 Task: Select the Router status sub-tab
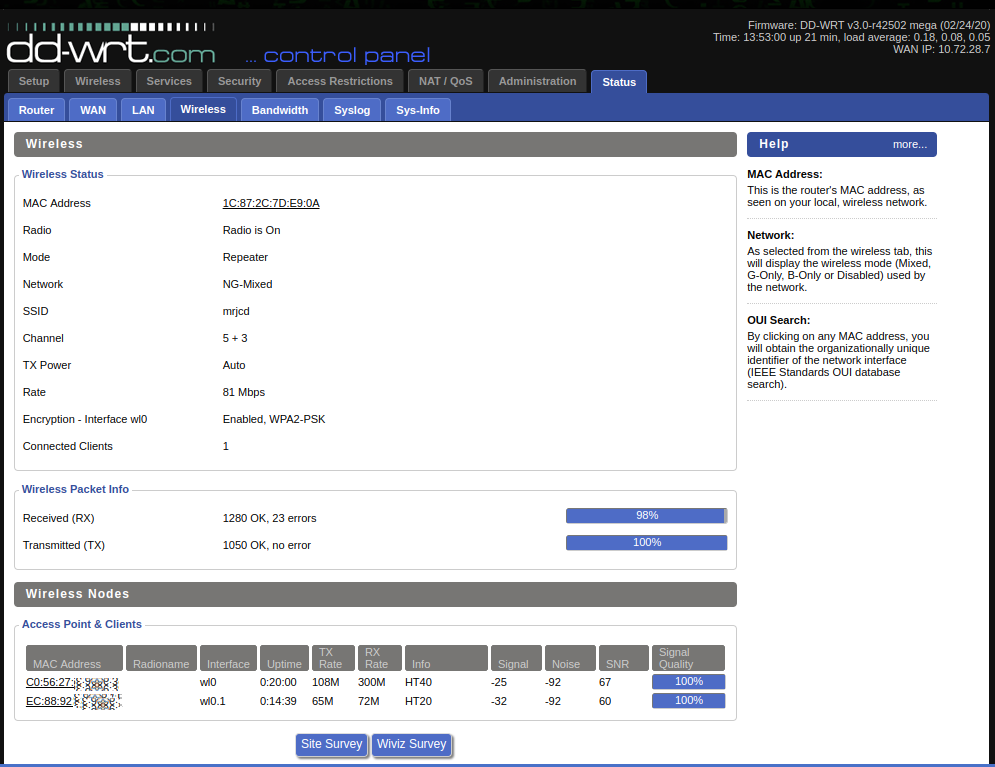click(37, 110)
